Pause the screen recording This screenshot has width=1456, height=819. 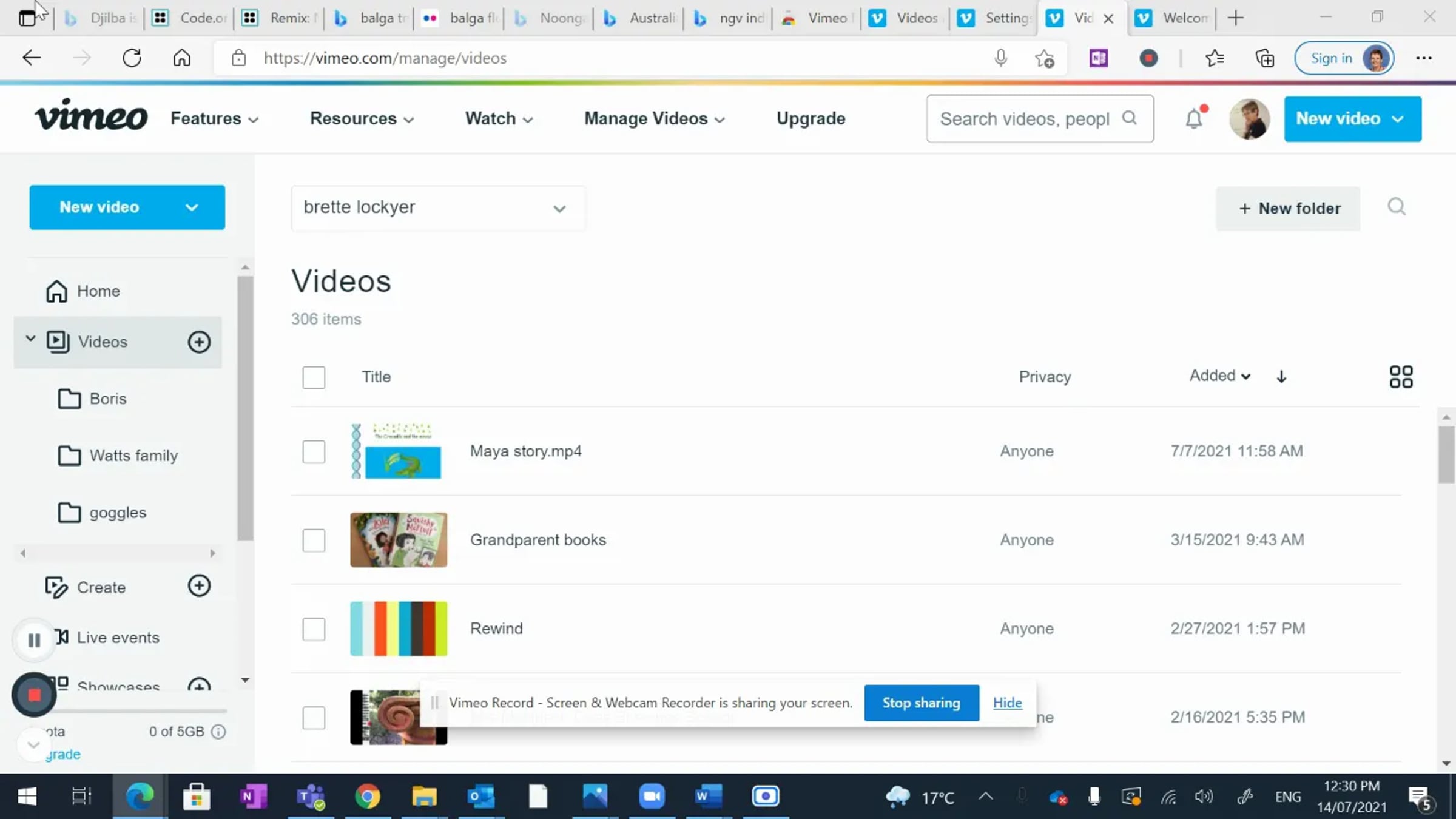click(34, 639)
